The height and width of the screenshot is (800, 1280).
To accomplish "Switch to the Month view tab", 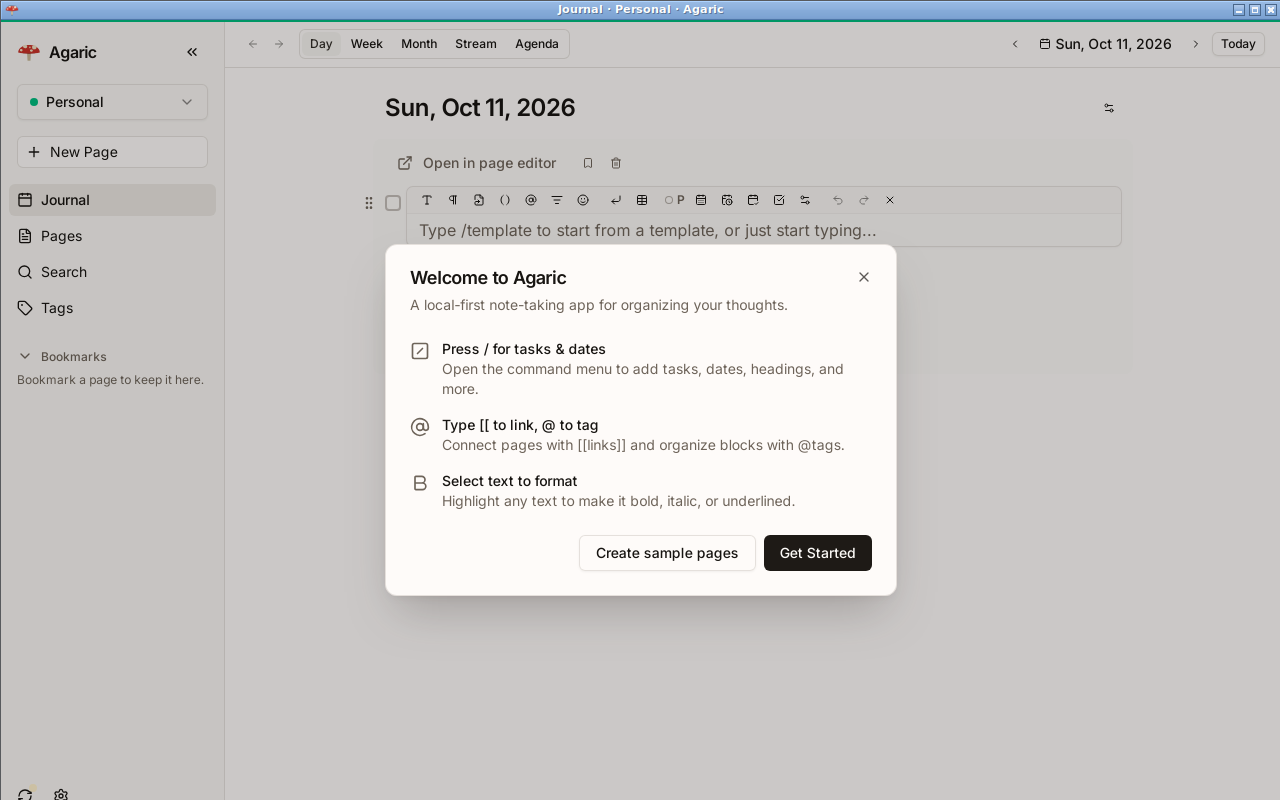I will click(419, 44).
